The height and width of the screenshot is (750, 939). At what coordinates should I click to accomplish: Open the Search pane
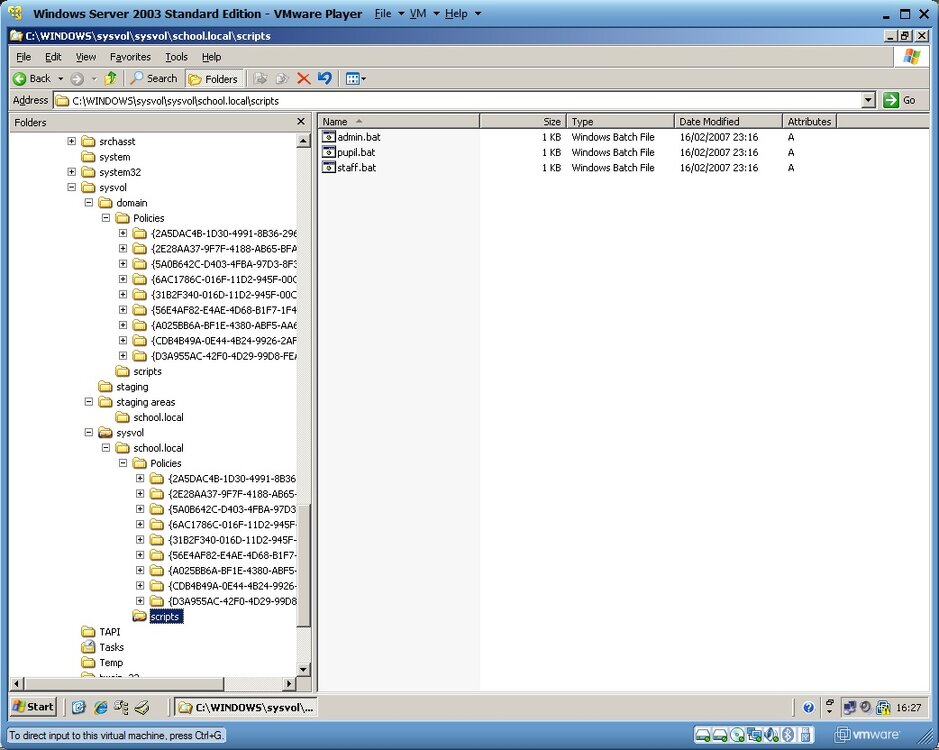pos(154,78)
